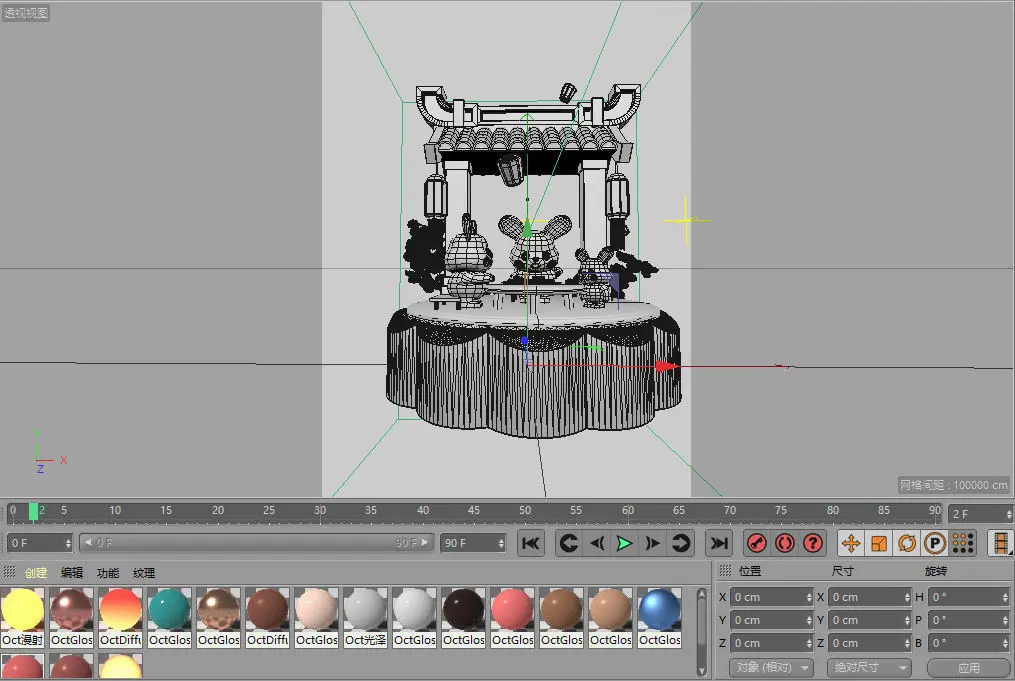Open the 编辑 menu in material manager
This screenshot has width=1015, height=681.
72,573
